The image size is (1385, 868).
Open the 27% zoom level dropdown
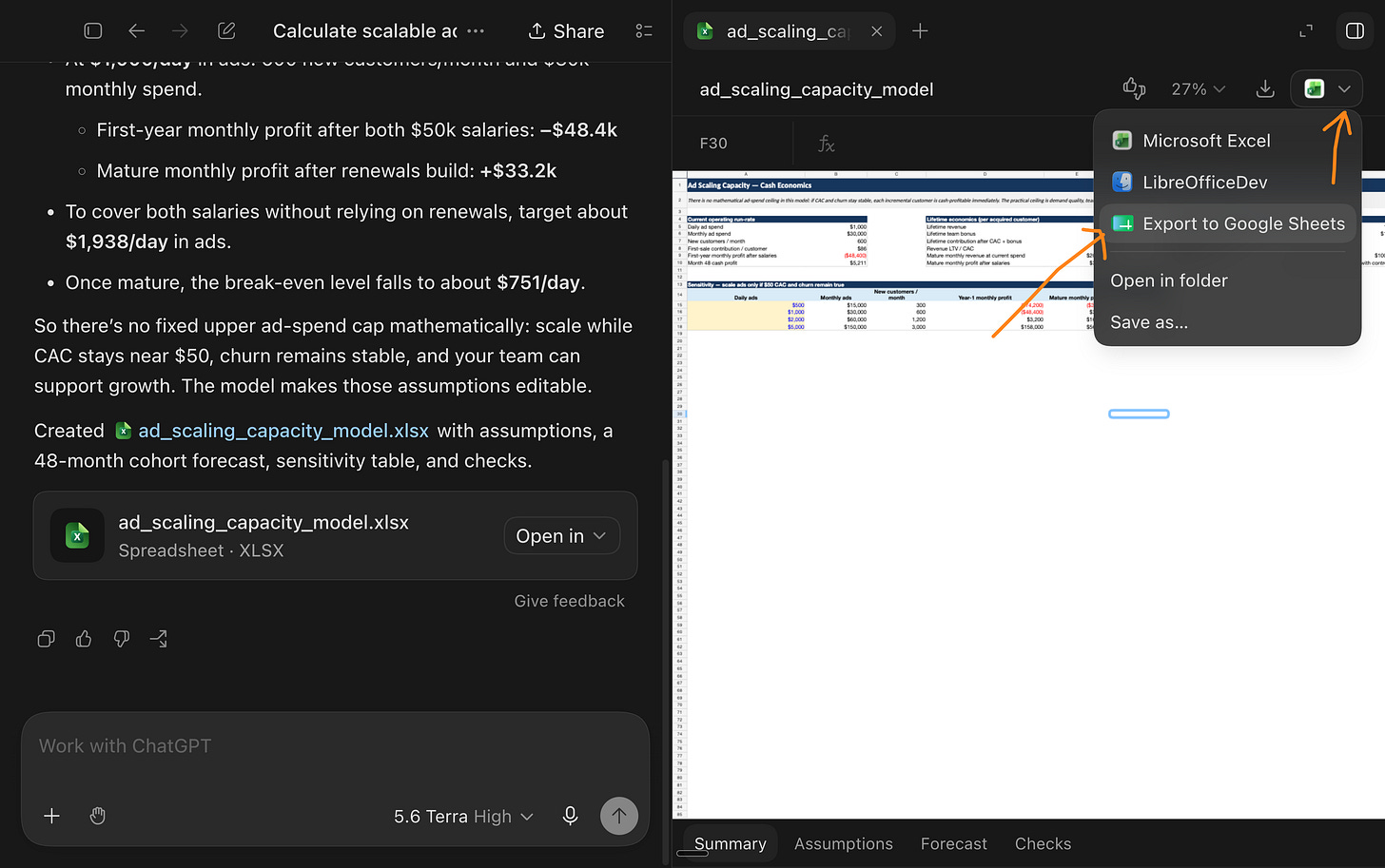click(1199, 89)
